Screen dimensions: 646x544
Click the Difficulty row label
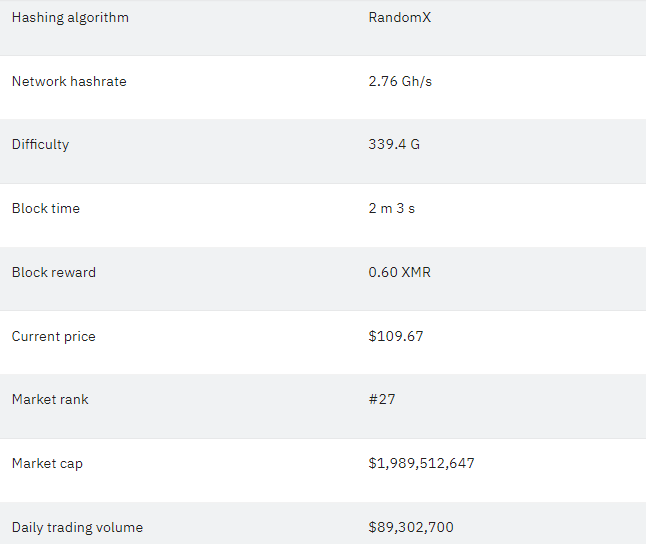pos(40,145)
